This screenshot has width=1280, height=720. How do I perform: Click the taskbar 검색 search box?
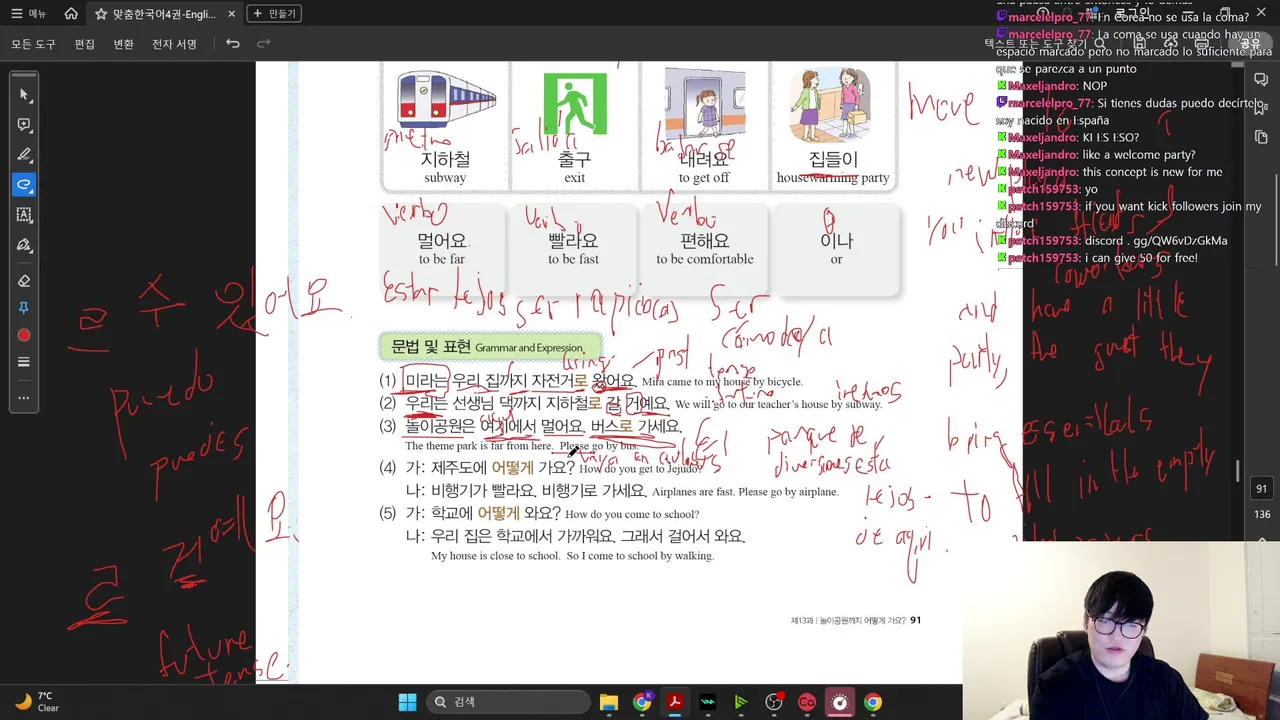coord(507,702)
